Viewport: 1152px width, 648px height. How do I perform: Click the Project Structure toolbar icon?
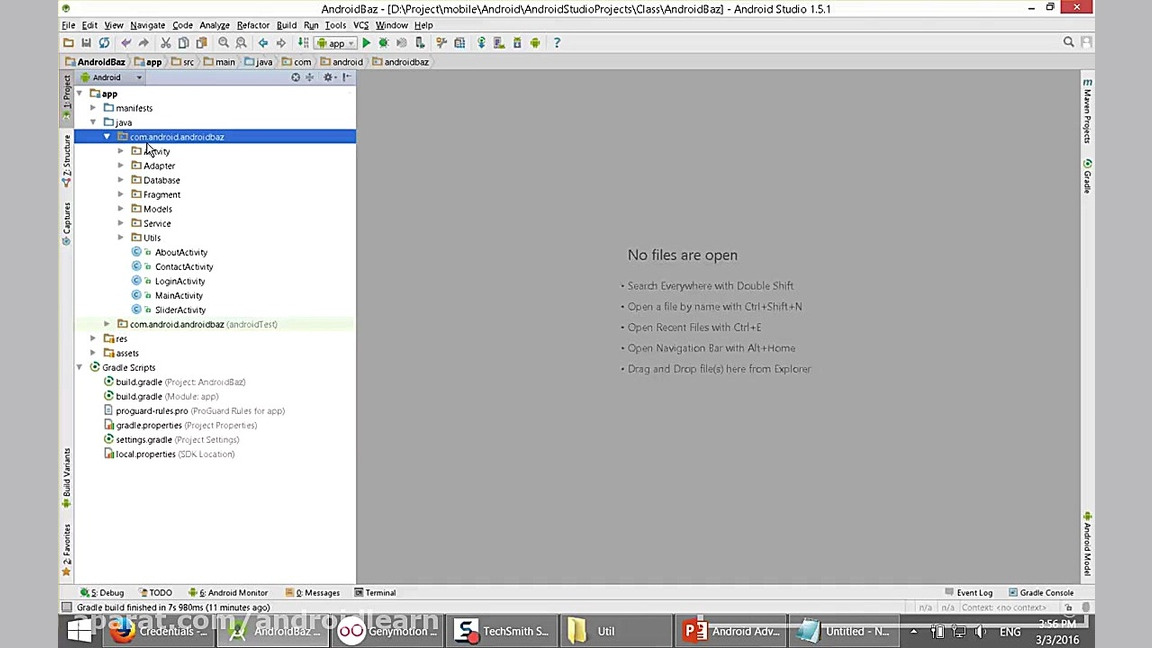(x=459, y=43)
